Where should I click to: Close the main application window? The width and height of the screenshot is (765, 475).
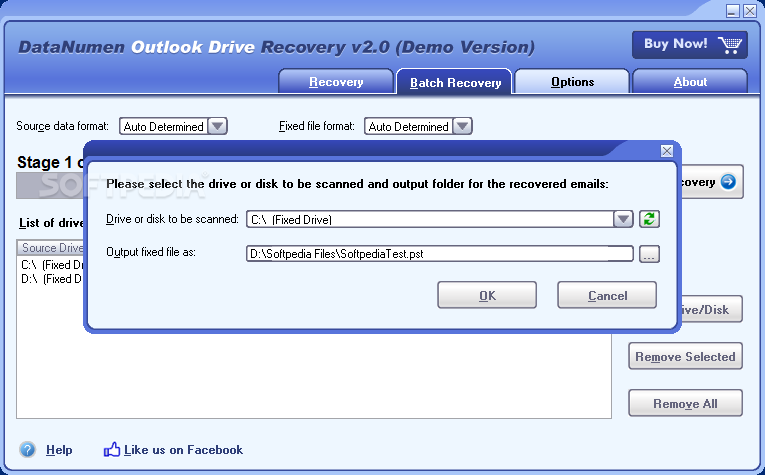750,11
